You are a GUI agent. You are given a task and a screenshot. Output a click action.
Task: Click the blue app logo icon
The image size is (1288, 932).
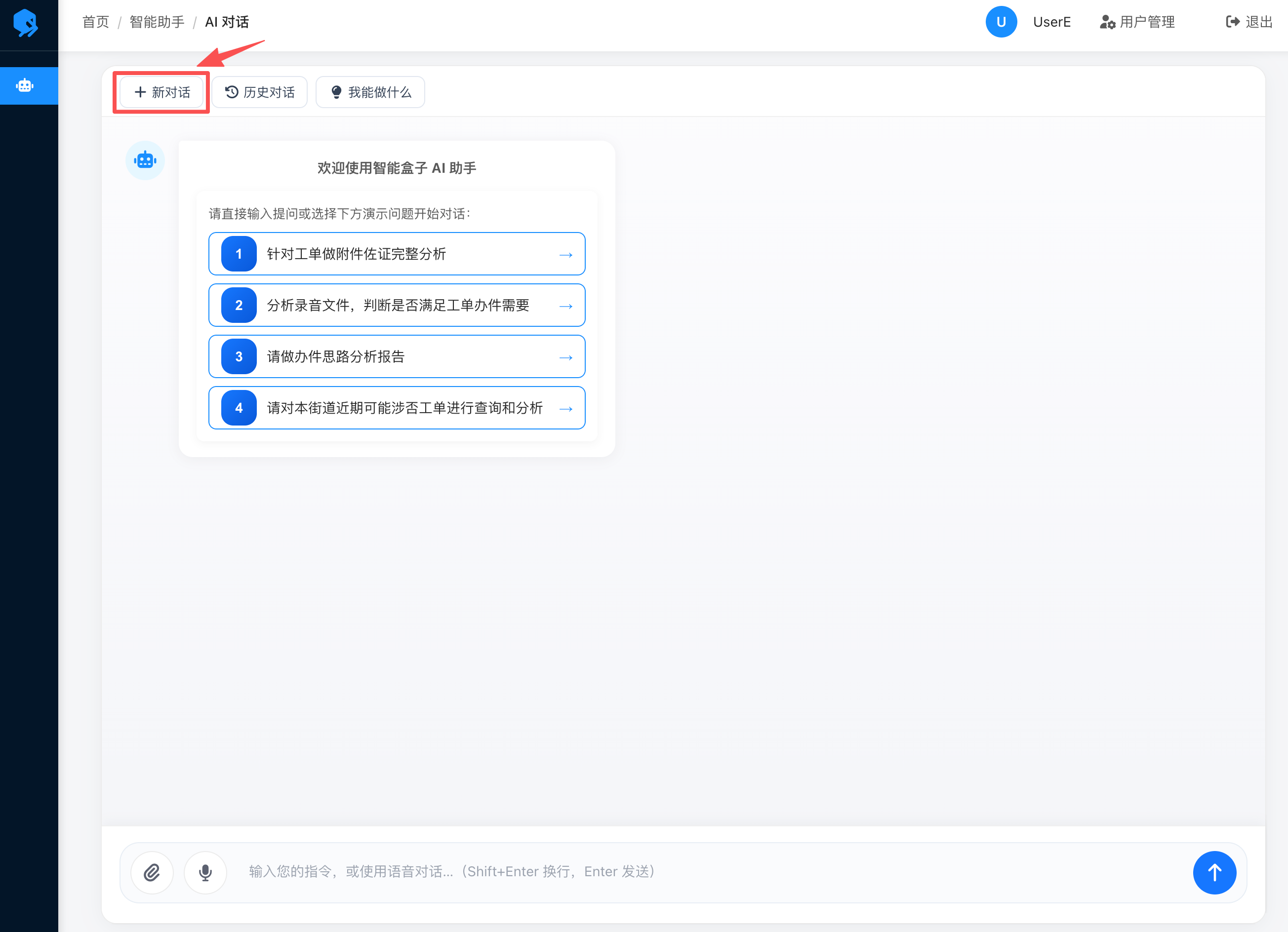[26, 23]
